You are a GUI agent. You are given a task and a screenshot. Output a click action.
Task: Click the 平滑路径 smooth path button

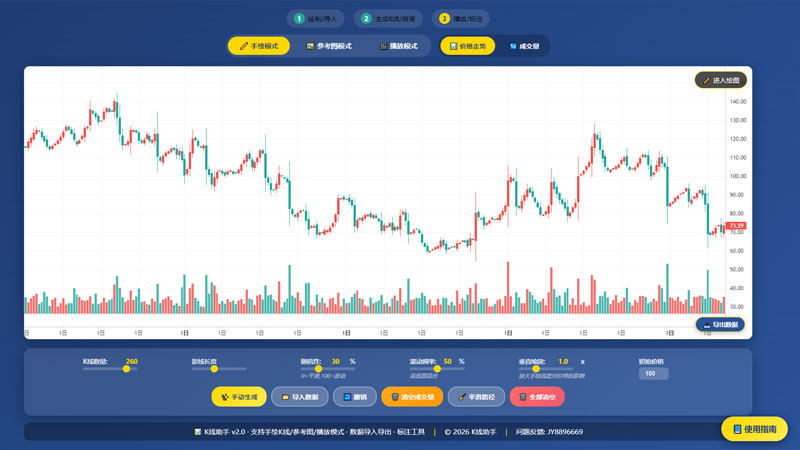coord(476,397)
